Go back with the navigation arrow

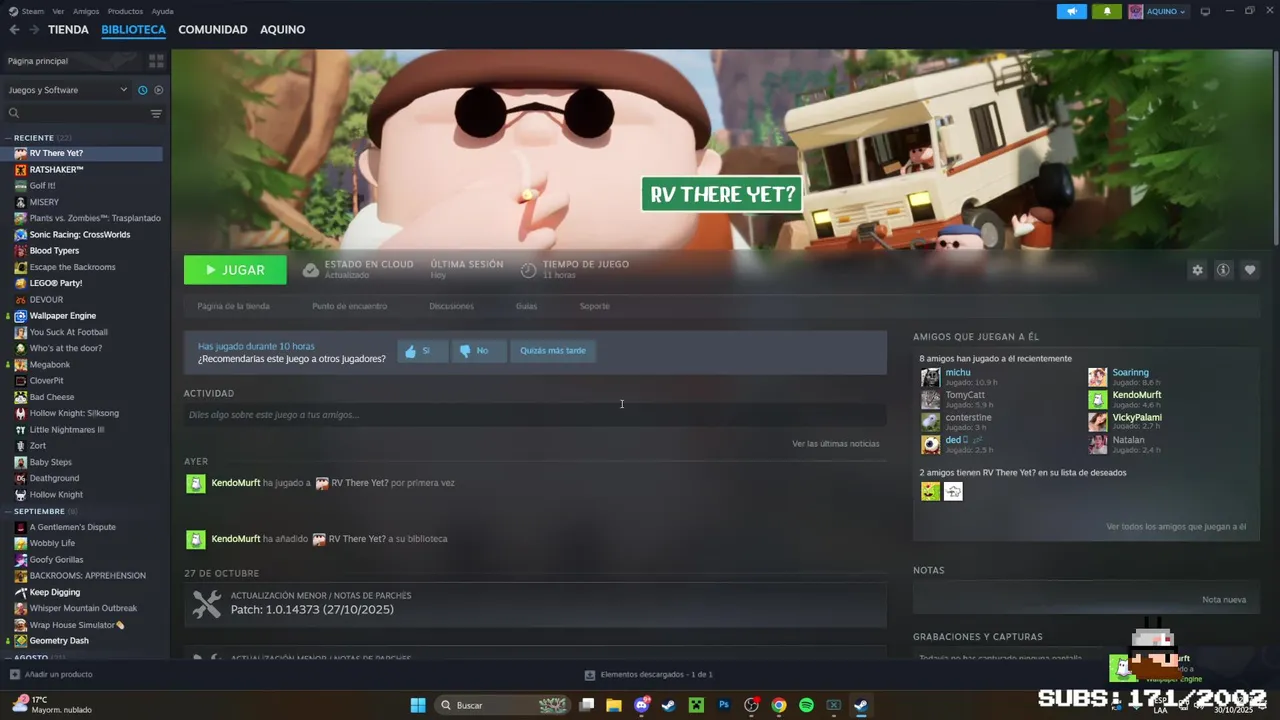coord(14,30)
